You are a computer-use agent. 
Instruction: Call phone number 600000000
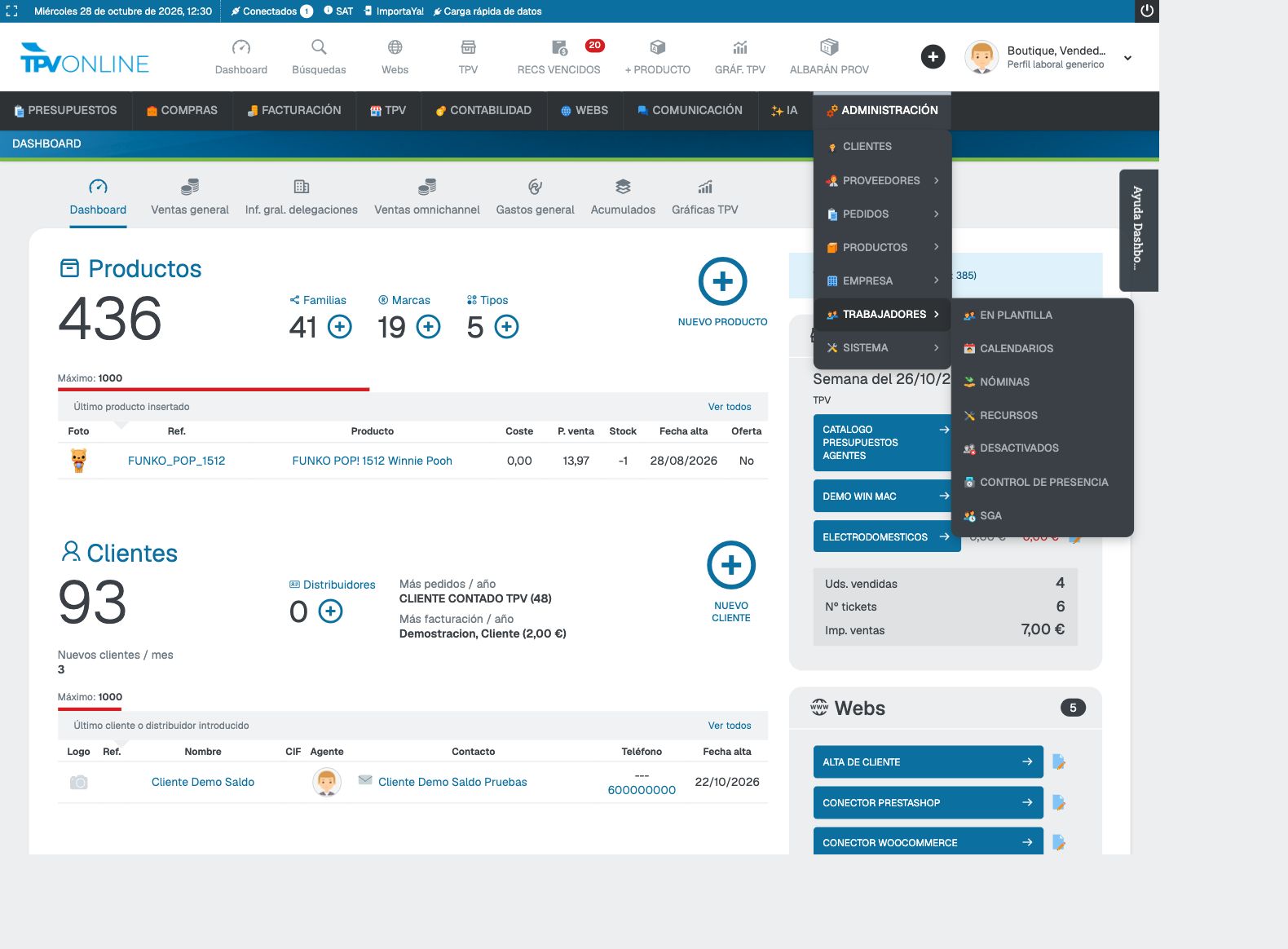click(x=642, y=790)
